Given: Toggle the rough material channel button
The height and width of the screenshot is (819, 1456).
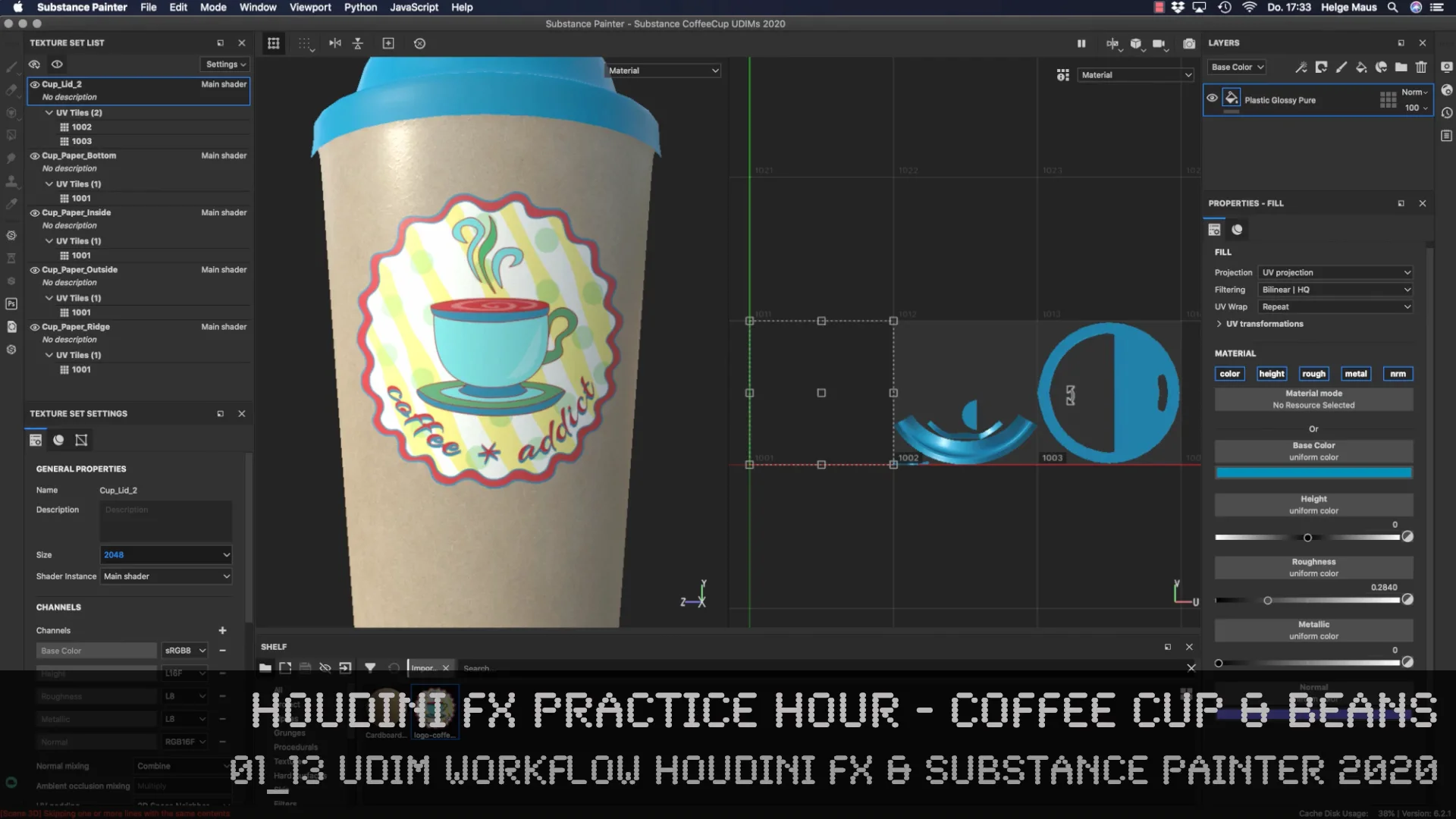Looking at the screenshot, I should click(1313, 374).
